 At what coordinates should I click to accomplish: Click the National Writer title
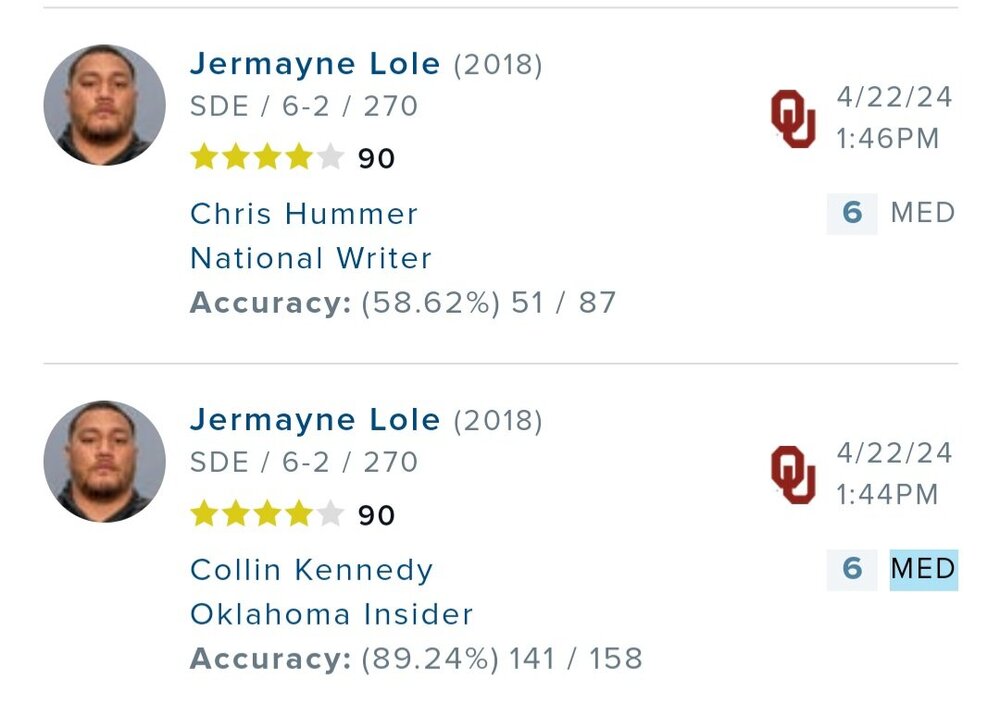click(x=311, y=258)
